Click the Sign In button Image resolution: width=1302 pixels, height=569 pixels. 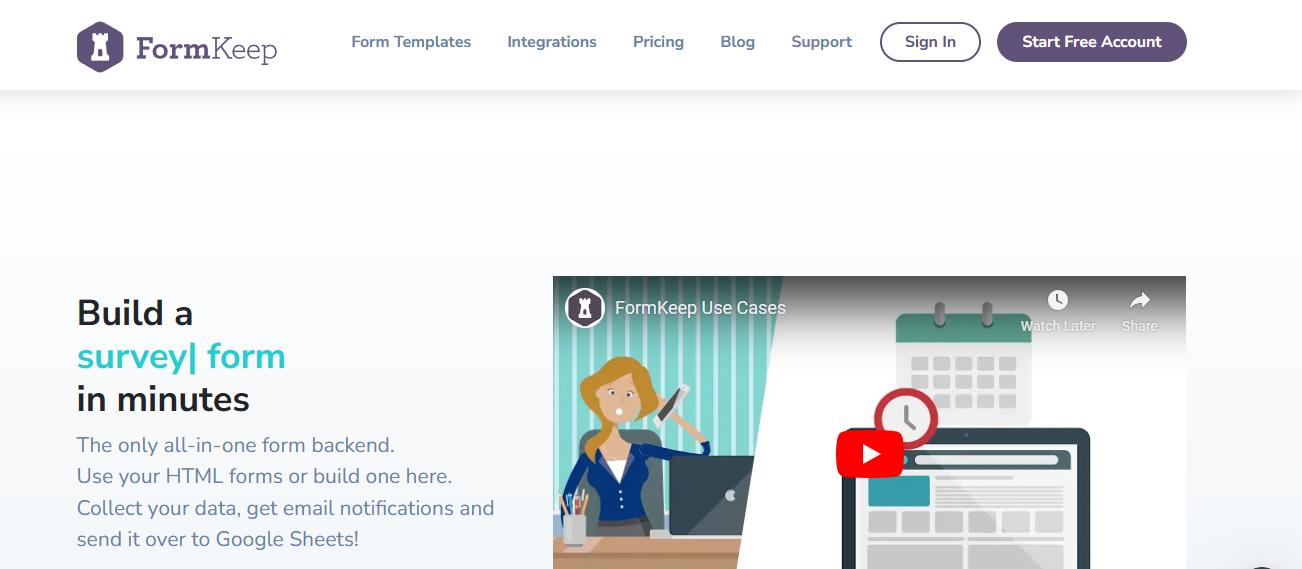pyautogui.click(x=930, y=42)
